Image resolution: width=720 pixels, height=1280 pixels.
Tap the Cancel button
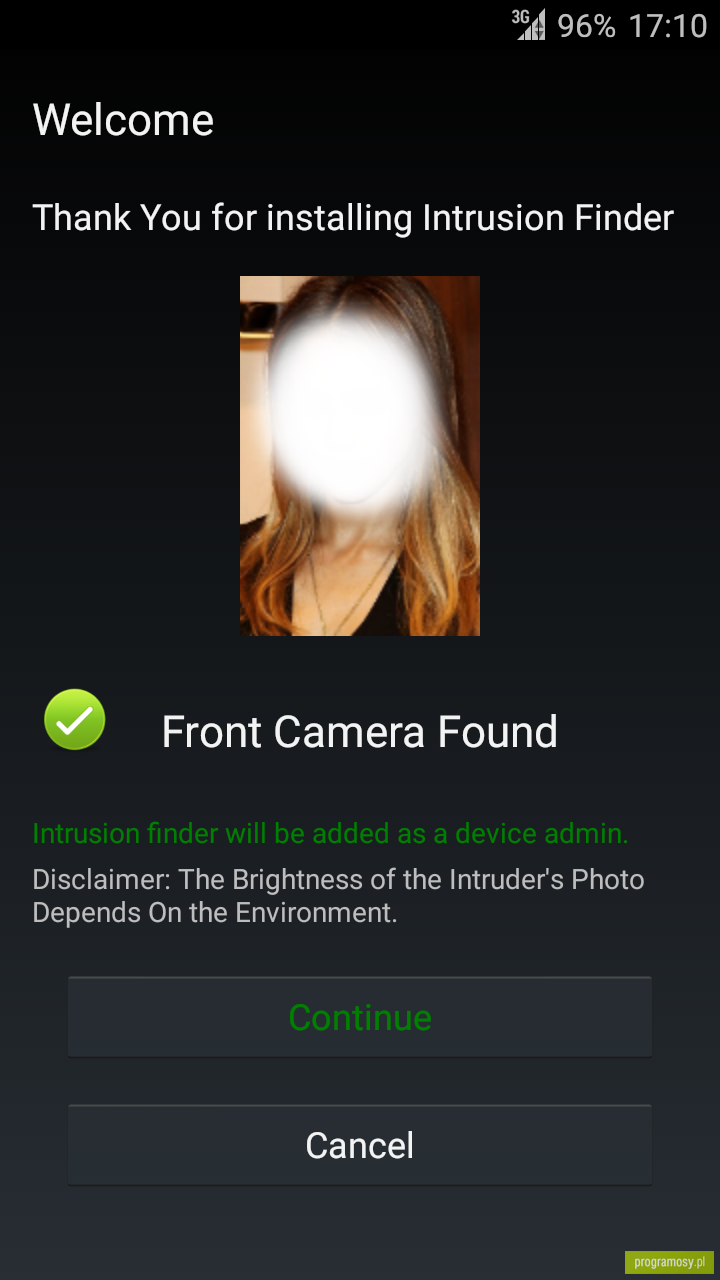click(x=360, y=1145)
